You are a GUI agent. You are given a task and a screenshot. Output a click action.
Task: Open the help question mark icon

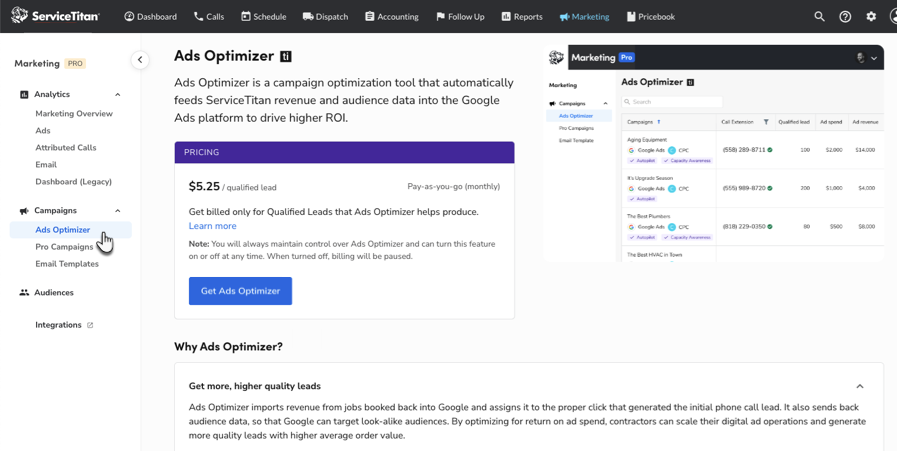pos(845,17)
